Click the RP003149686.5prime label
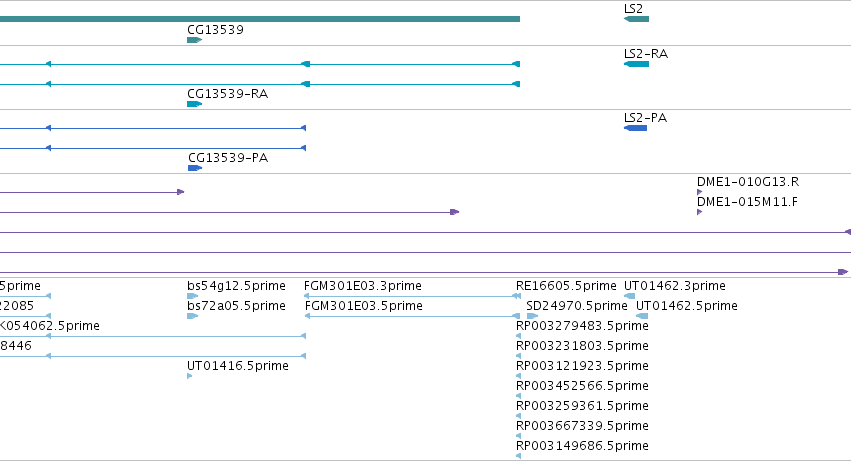The height and width of the screenshot is (461, 851). click(x=582, y=446)
